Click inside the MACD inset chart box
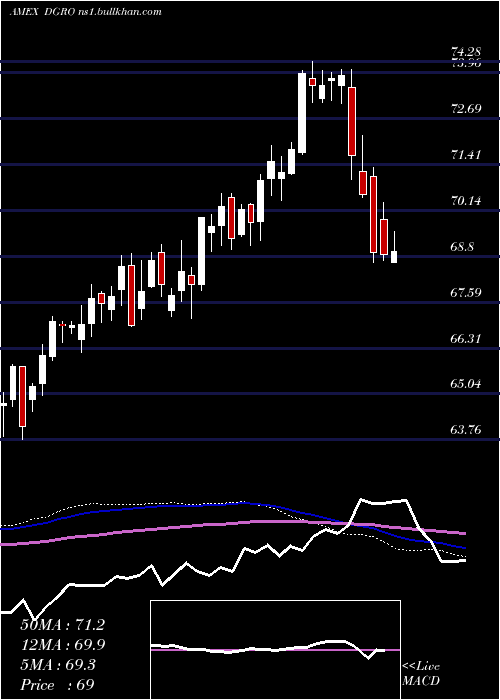500x700 pixels. pyautogui.click(x=275, y=650)
